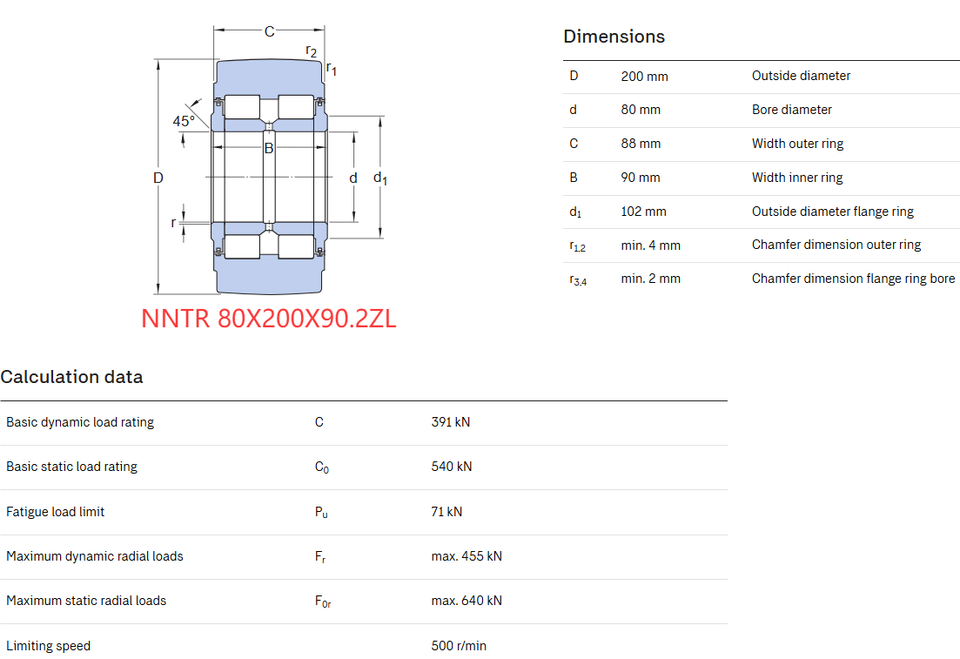
Task: Click the Chamfer dimension flange ring bore label
Action: click(853, 279)
